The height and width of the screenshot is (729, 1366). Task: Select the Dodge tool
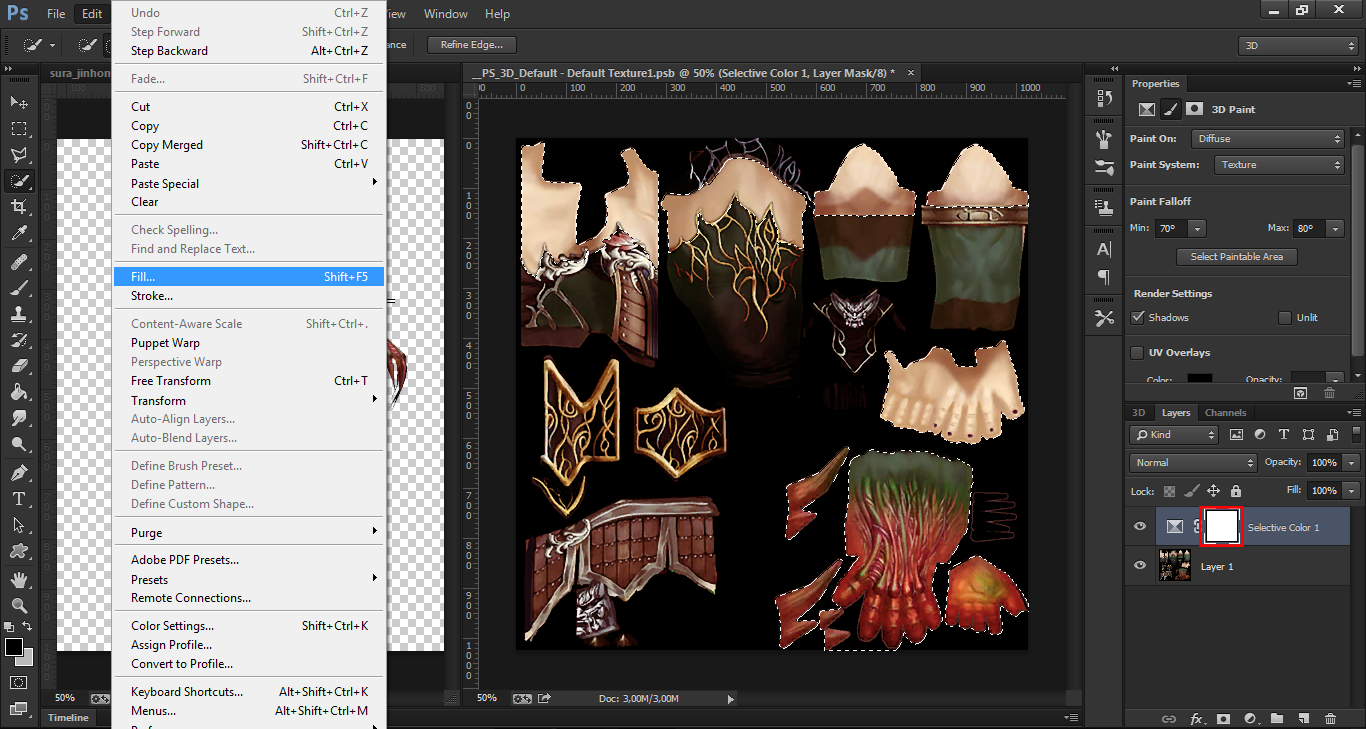tap(19, 444)
